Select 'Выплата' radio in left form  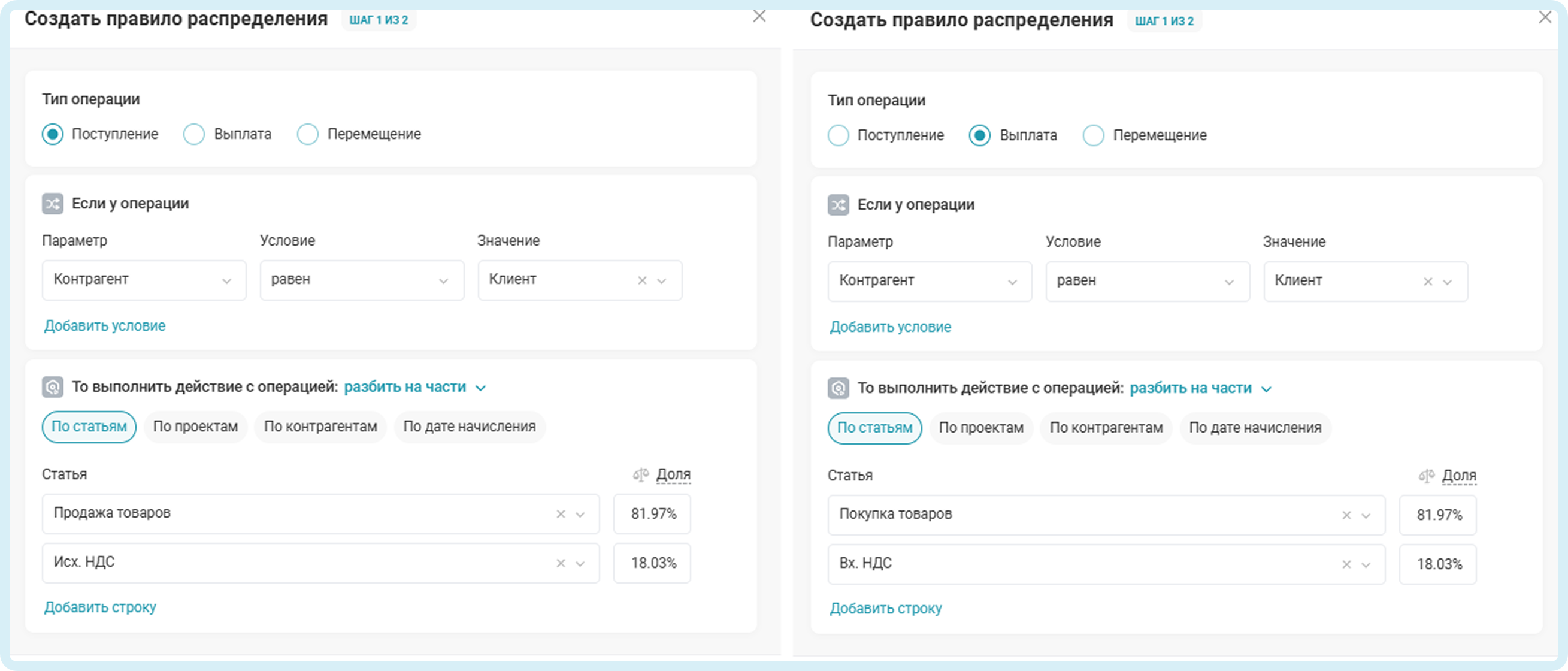pyautogui.click(x=194, y=134)
